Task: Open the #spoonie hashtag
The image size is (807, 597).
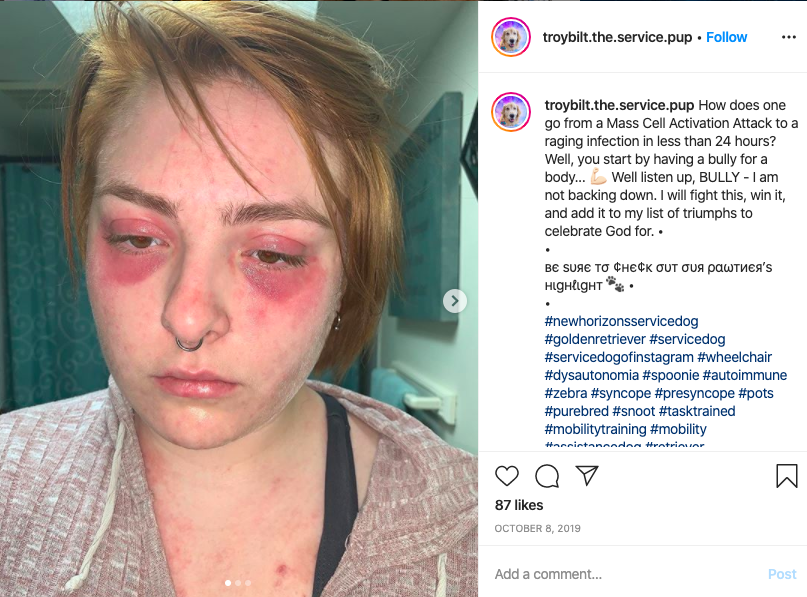Action: pyautogui.click(x=671, y=375)
